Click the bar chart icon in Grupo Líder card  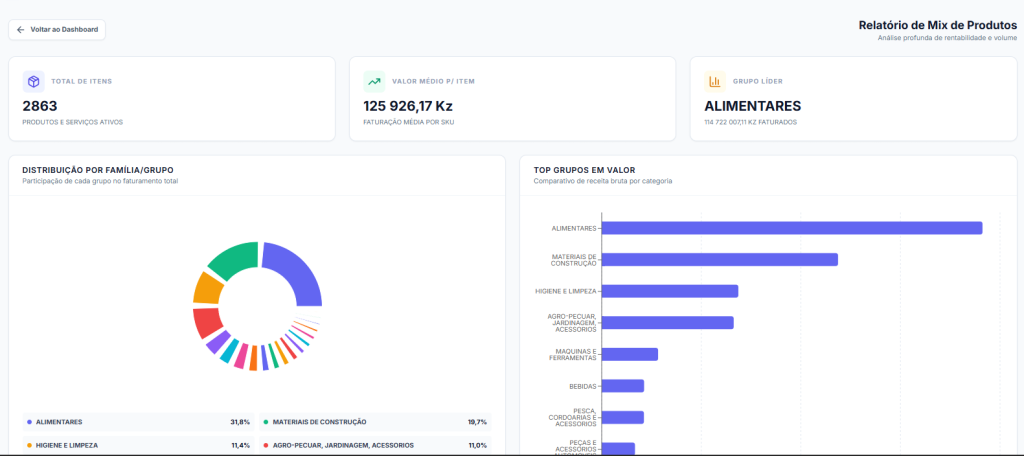coord(714,82)
